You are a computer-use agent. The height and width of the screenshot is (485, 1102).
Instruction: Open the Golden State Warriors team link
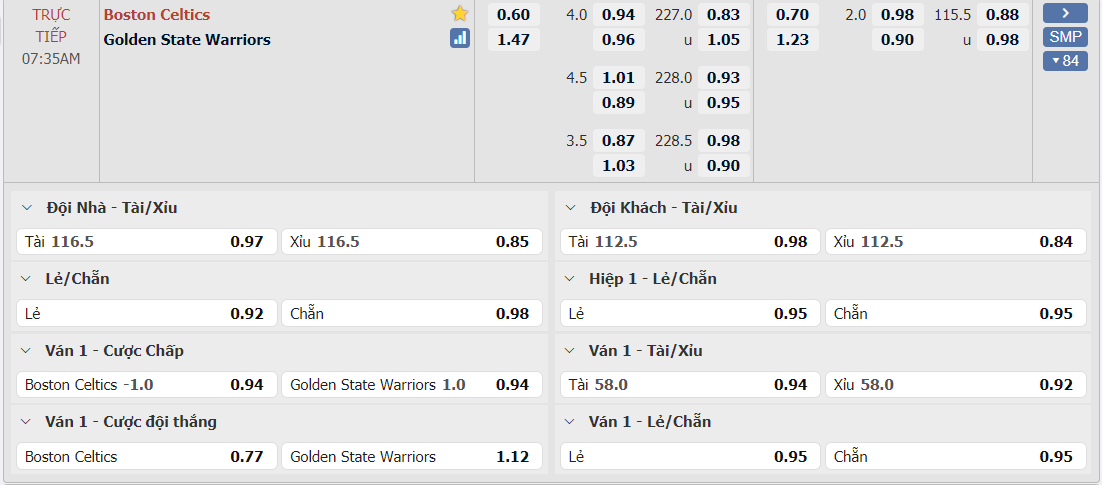[x=187, y=39]
